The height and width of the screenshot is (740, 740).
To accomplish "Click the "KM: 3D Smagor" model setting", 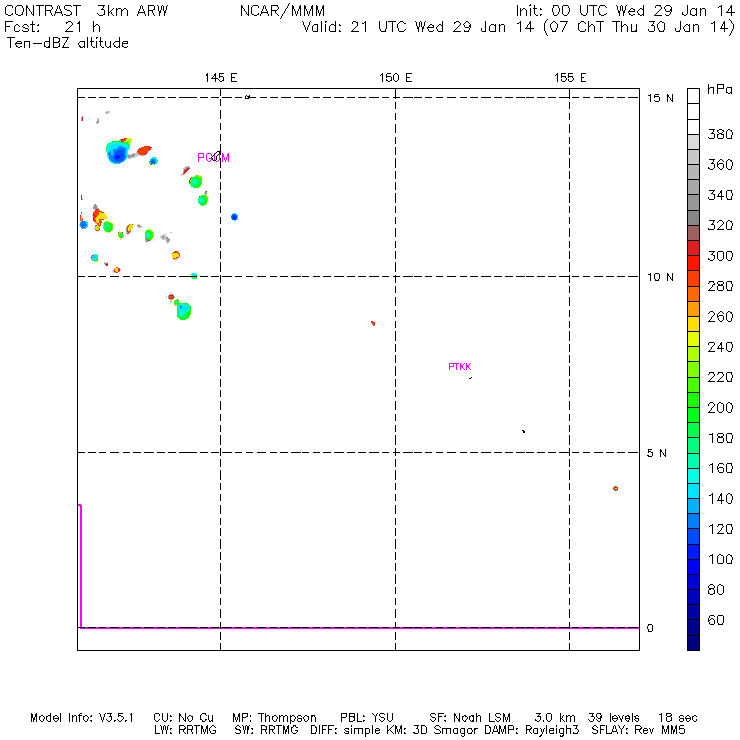I will tap(434, 730).
